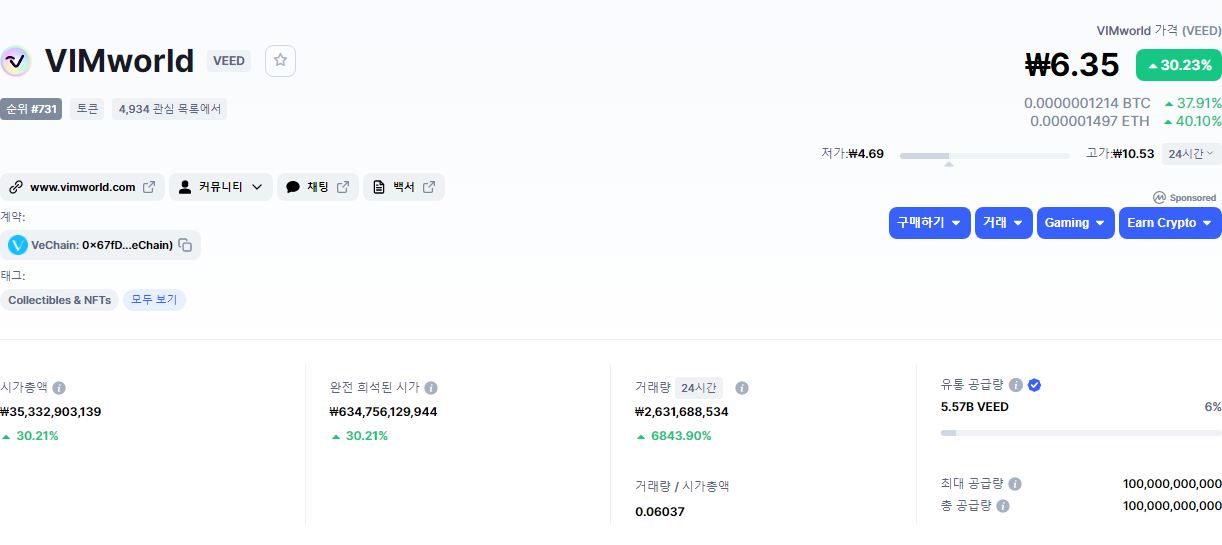Image resolution: width=1222 pixels, height=545 pixels.
Task: Click the document icon beside 백서
Action: [x=379, y=187]
